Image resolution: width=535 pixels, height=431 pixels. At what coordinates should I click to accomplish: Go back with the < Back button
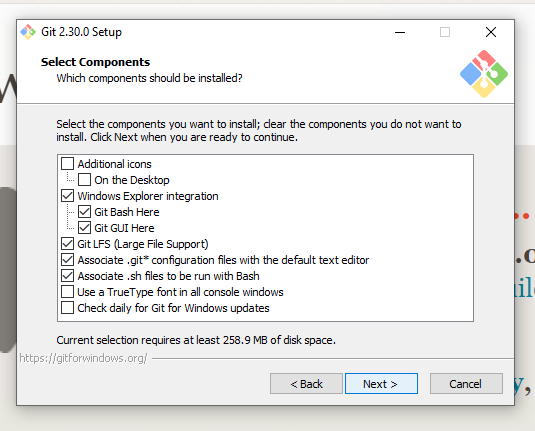306,384
